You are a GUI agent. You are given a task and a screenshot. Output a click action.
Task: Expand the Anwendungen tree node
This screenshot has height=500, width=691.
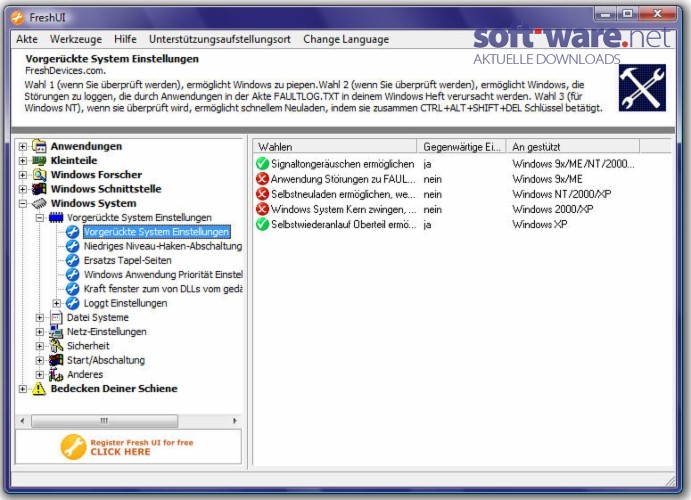[x=23, y=147]
